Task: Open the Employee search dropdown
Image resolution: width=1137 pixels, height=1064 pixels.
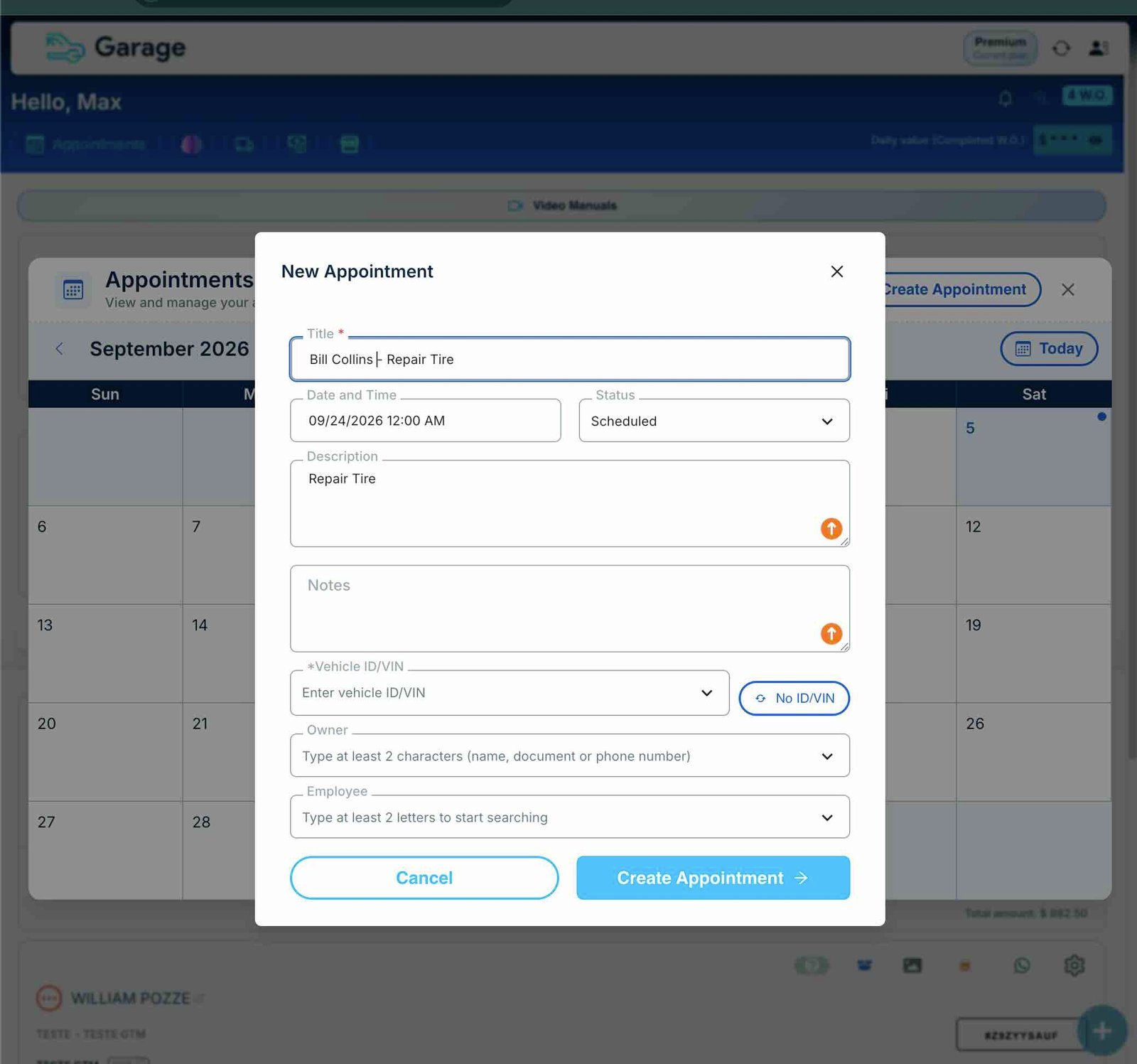Action: [x=570, y=817]
